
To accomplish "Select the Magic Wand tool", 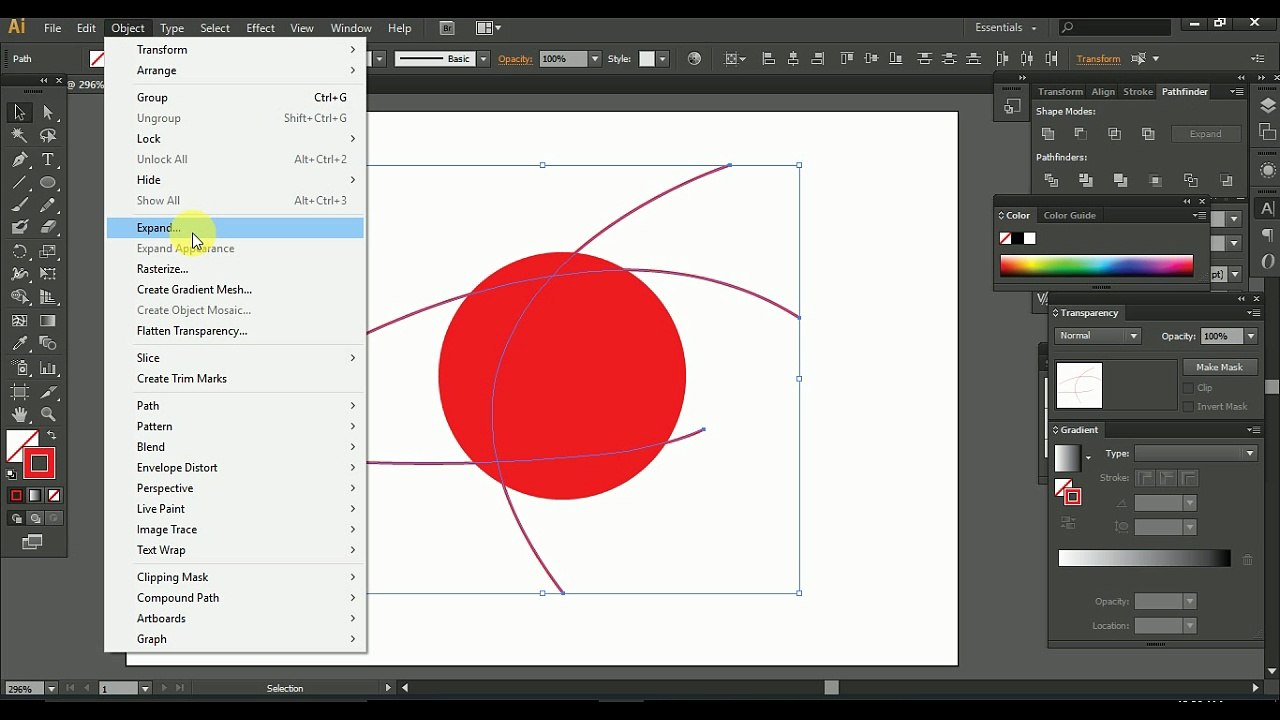I will [19, 136].
